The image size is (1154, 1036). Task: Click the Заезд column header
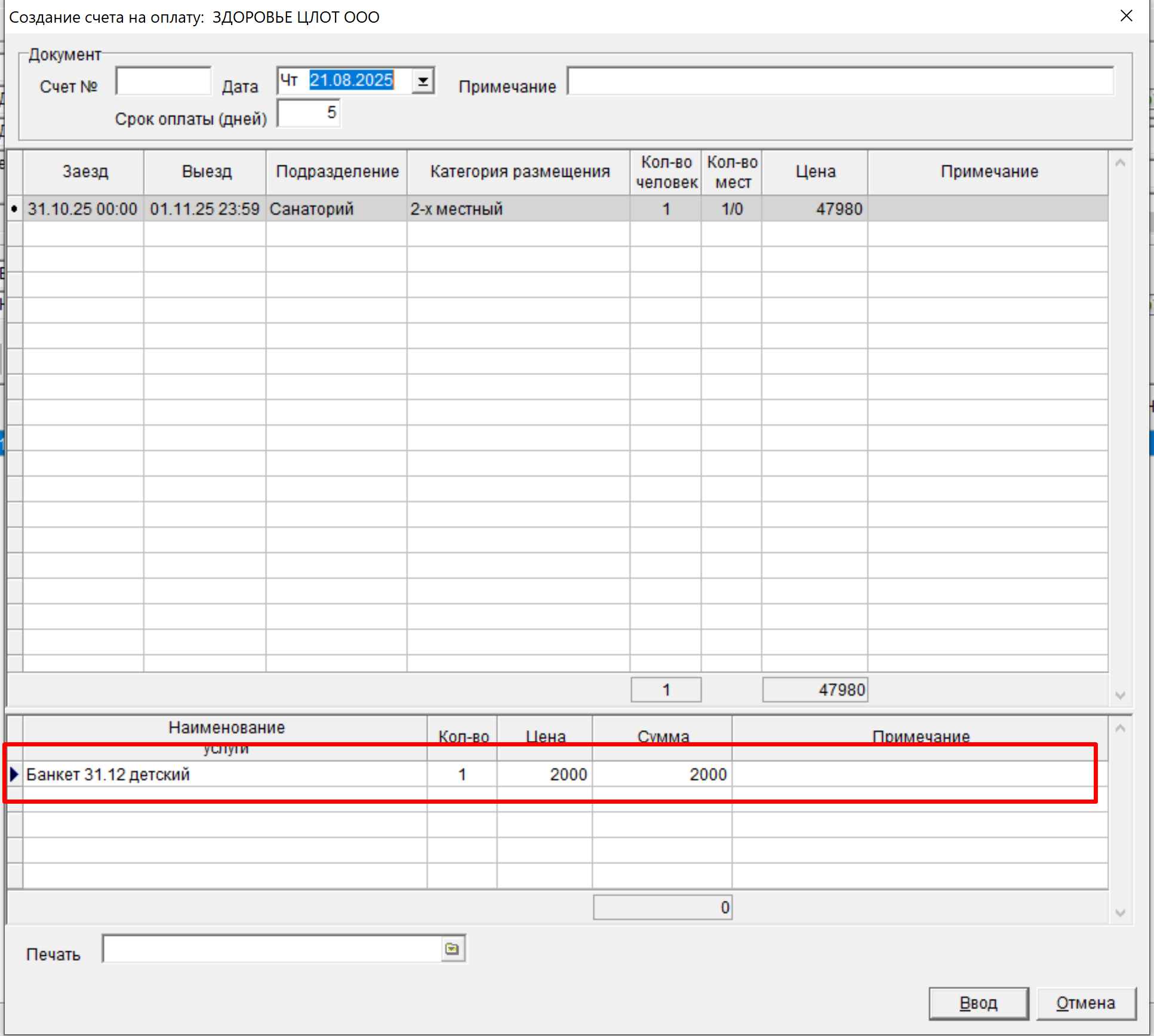85,172
